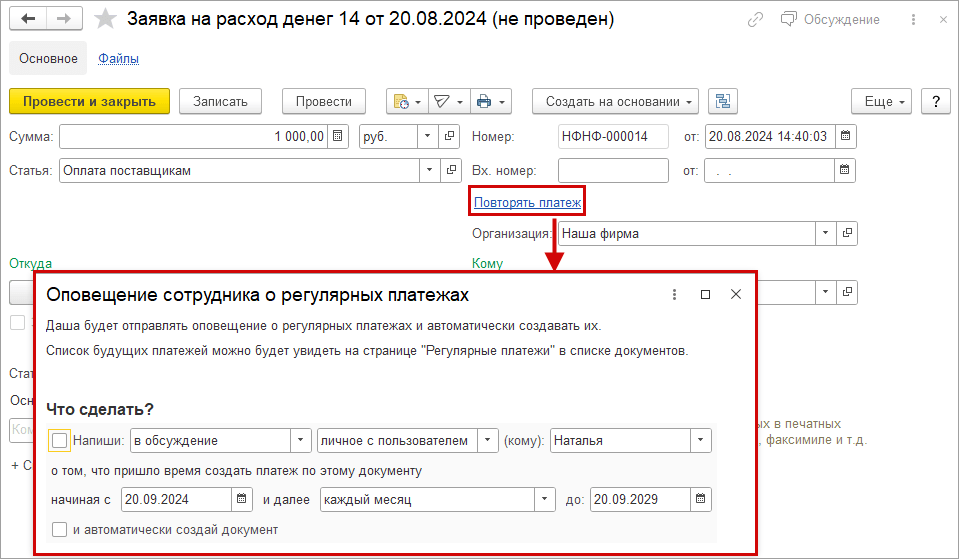Copy link to document with chain icon
Screen dimensions: 959x559
point(755,20)
